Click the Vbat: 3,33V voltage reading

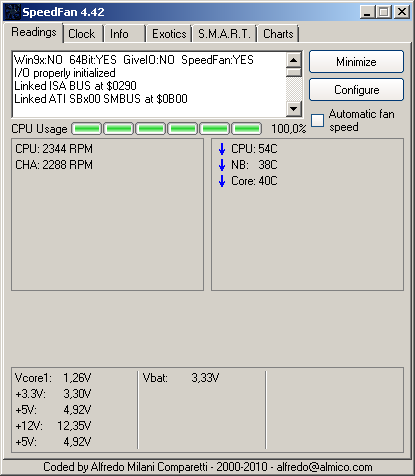tap(181, 378)
